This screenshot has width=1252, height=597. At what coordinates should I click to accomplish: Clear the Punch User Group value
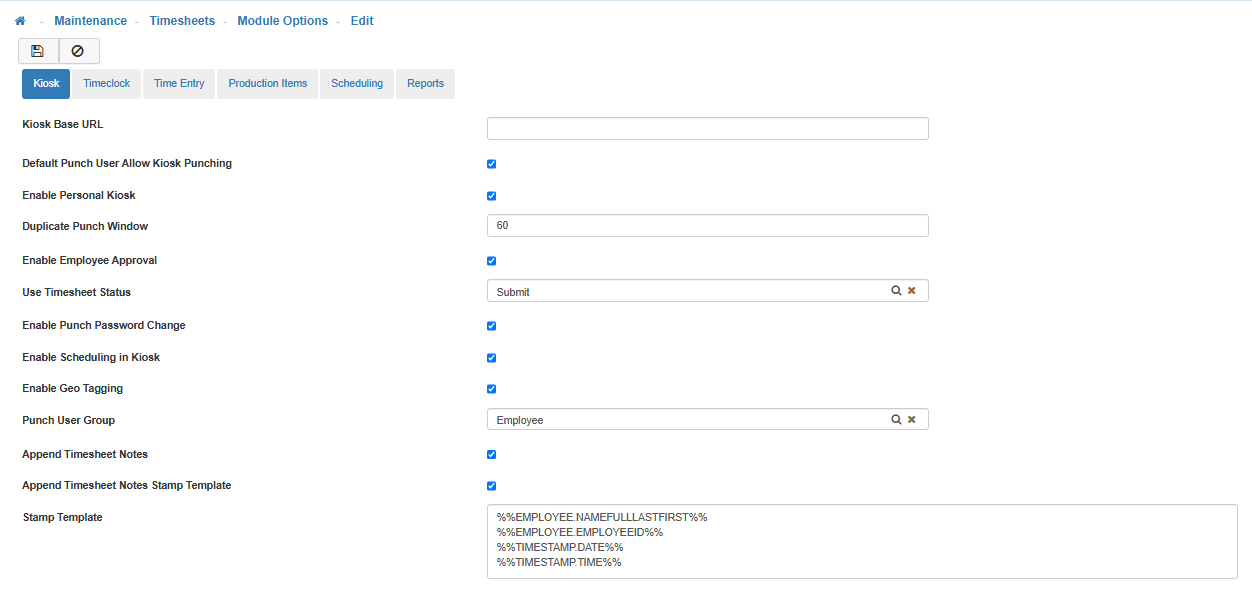[912, 420]
